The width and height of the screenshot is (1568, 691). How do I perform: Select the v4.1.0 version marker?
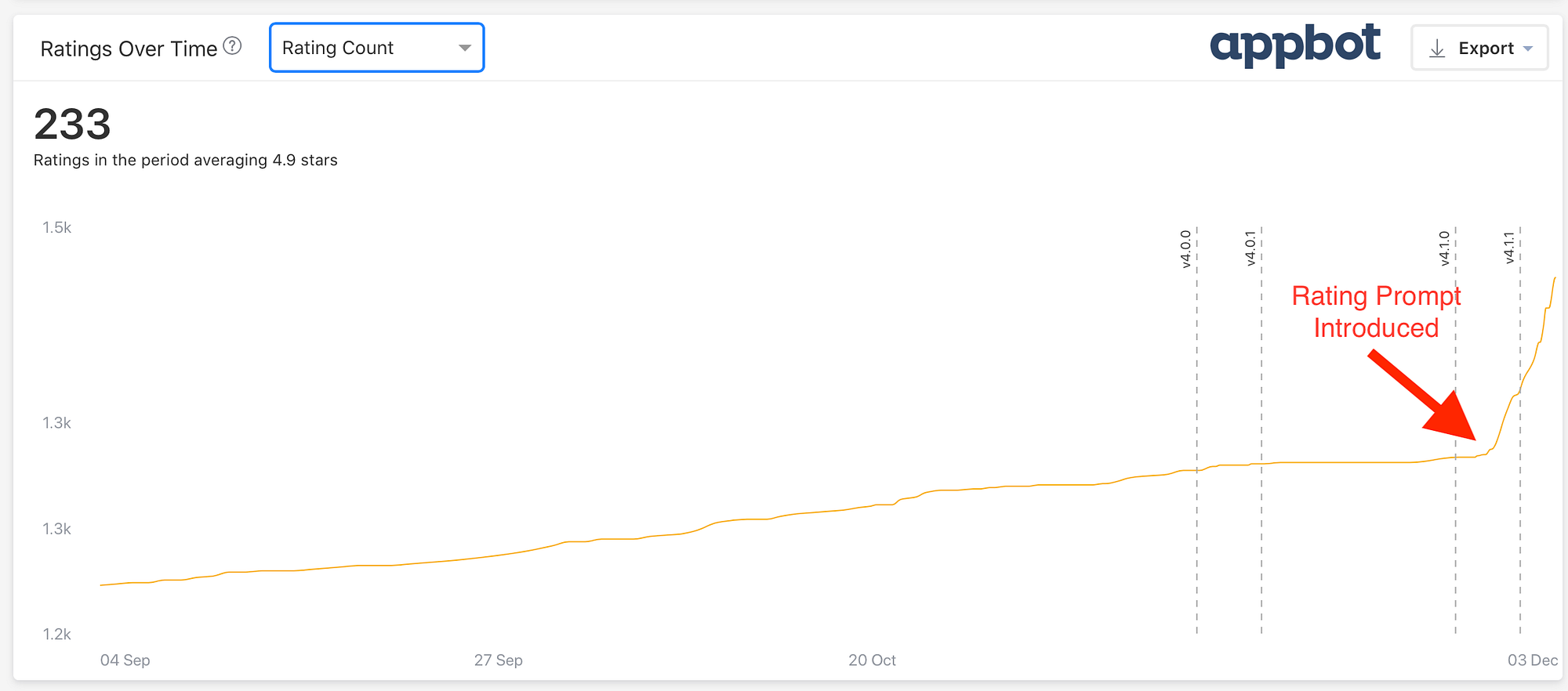[x=1445, y=248]
